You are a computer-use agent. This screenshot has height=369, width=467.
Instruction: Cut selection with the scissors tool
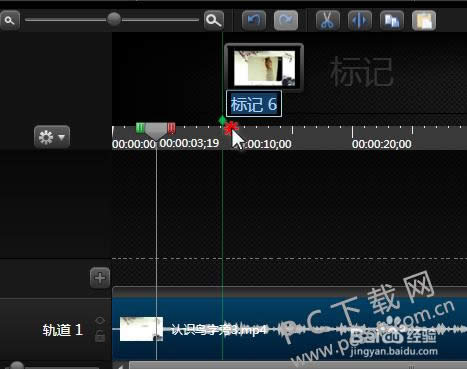click(x=328, y=20)
